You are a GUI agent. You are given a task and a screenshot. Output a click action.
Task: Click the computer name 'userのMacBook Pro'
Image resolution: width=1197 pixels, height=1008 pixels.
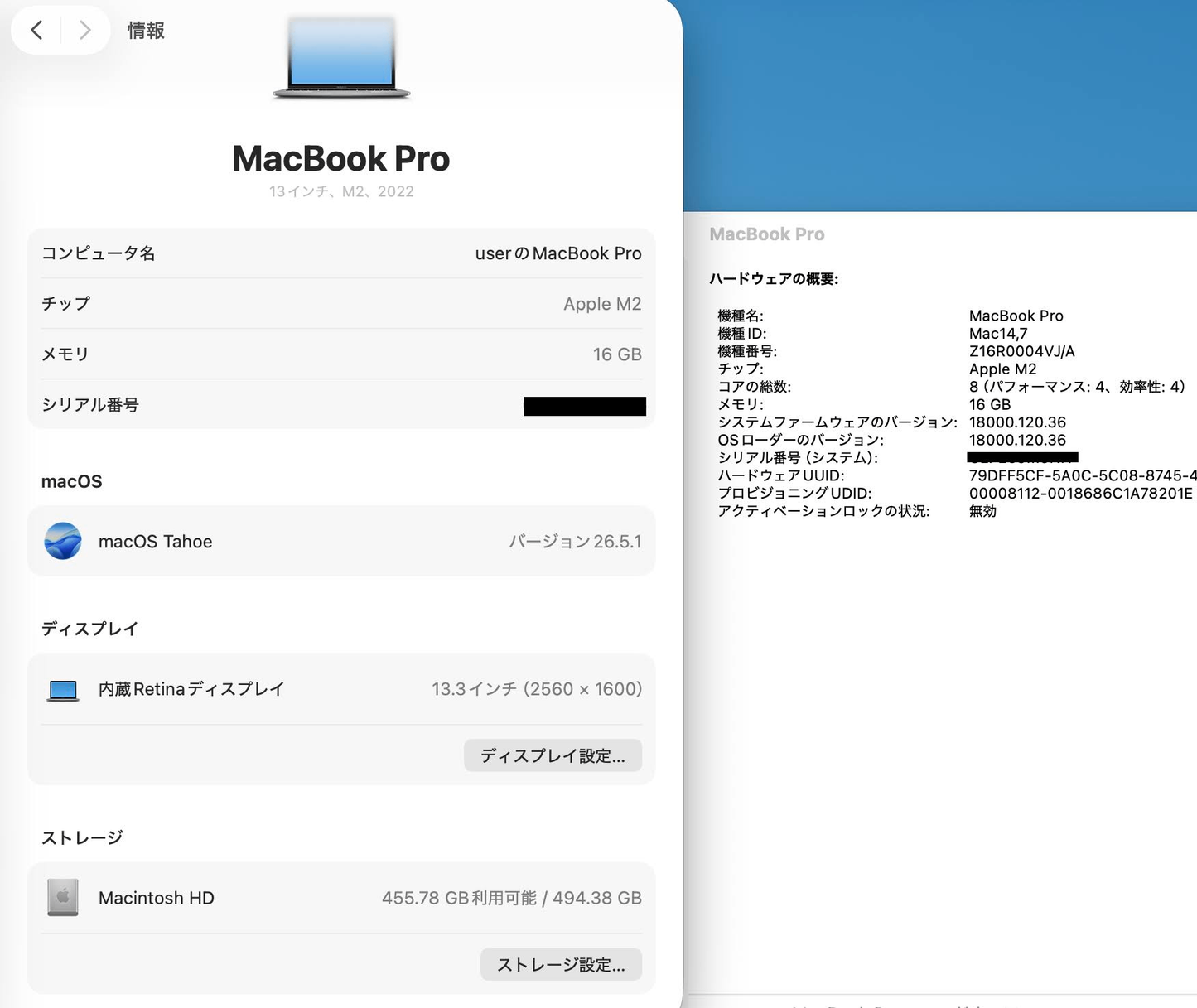click(x=558, y=253)
